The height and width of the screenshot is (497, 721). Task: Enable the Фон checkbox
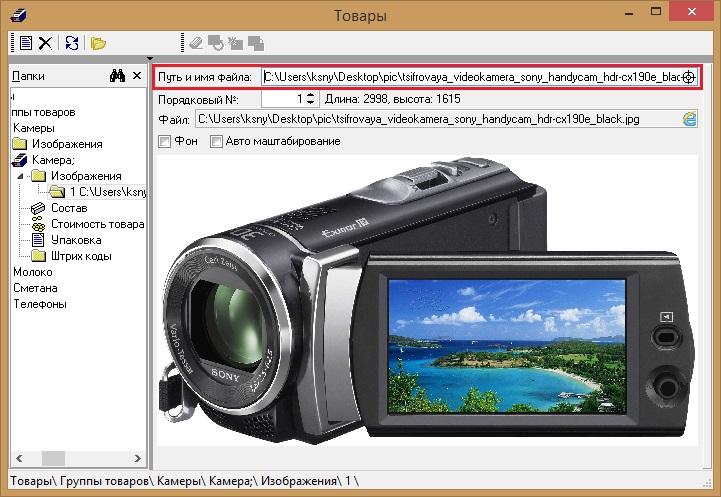(164, 141)
